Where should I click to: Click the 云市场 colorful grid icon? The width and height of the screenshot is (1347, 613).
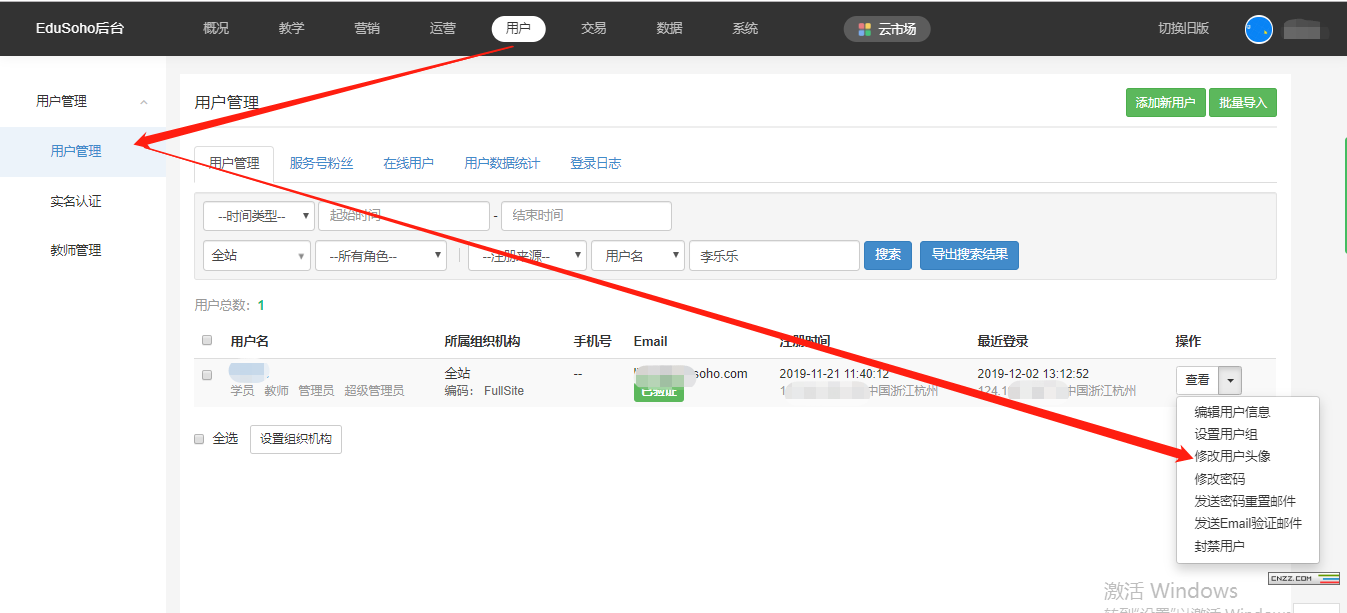pos(864,29)
